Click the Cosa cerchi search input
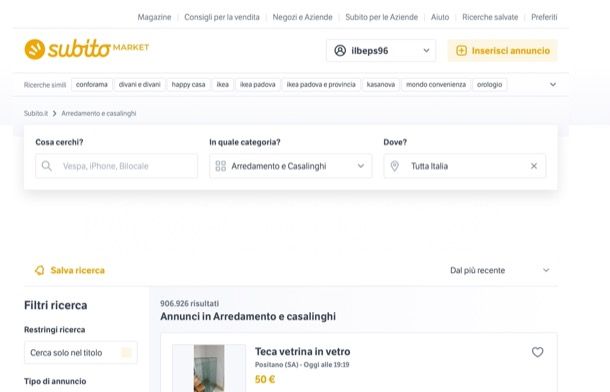Screen dimensions: 610x392 tap(116, 166)
